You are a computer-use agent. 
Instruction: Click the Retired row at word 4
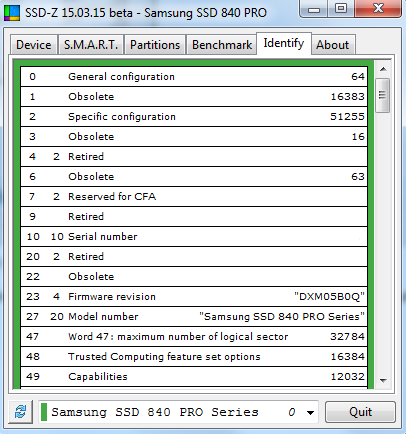pos(194,157)
